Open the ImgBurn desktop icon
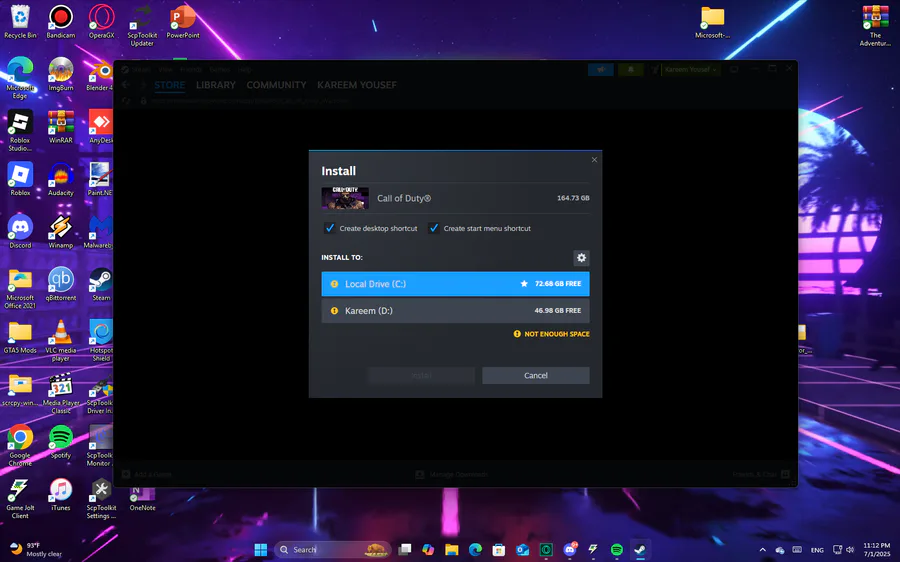Viewport: 900px width, 562px height. 61,75
